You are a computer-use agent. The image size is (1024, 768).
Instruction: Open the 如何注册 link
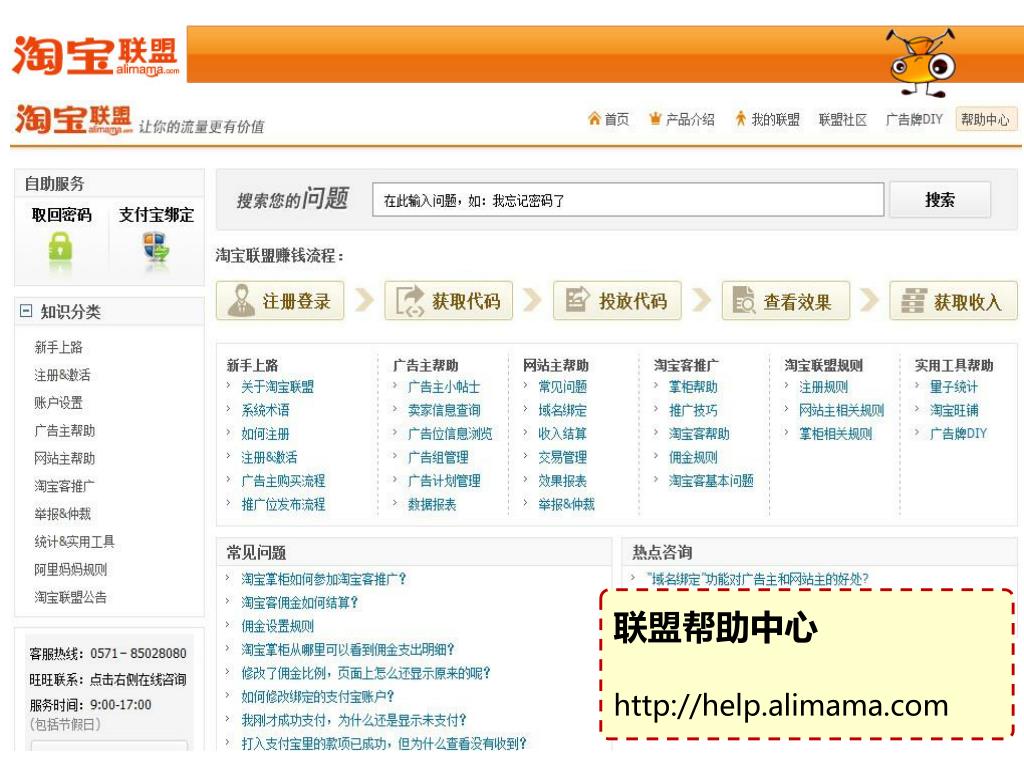(x=265, y=434)
